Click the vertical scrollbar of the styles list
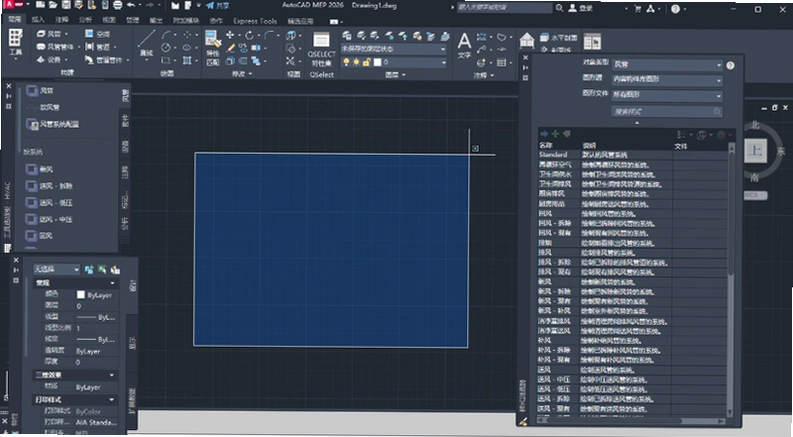 730,279
